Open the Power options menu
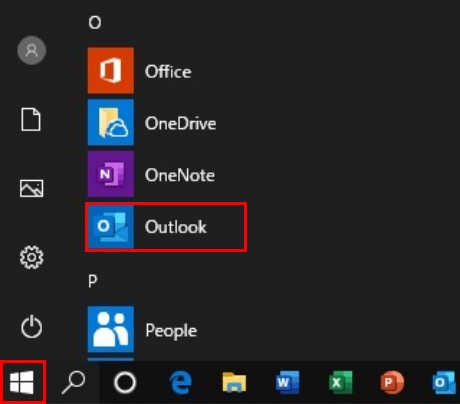The width and height of the screenshot is (460, 404). point(32,326)
